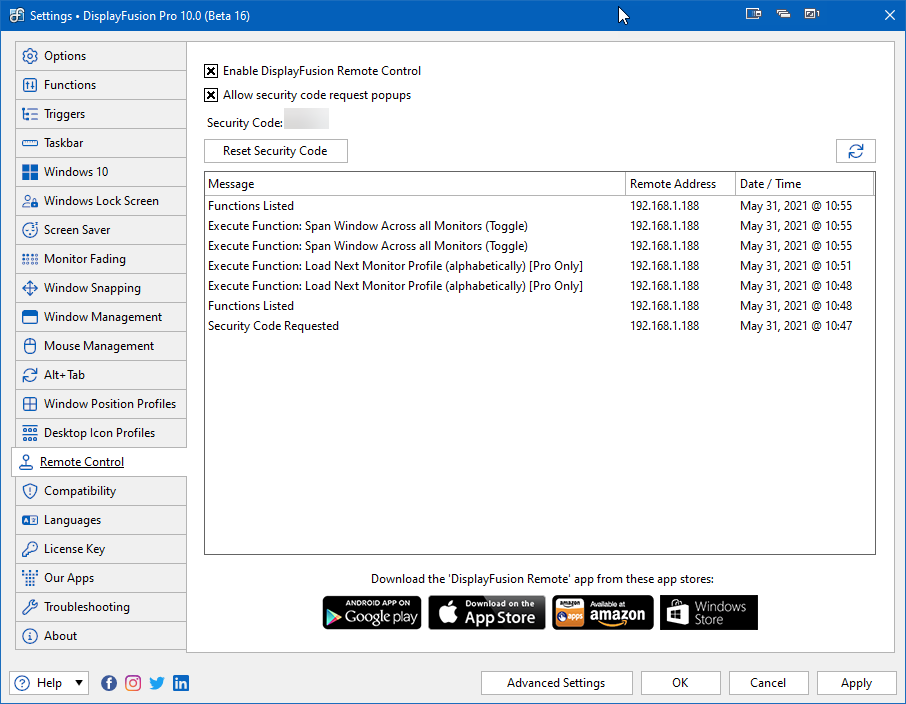Select the Functions Listed row at 10:48
The width and height of the screenshot is (906, 704).
(540, 306)
